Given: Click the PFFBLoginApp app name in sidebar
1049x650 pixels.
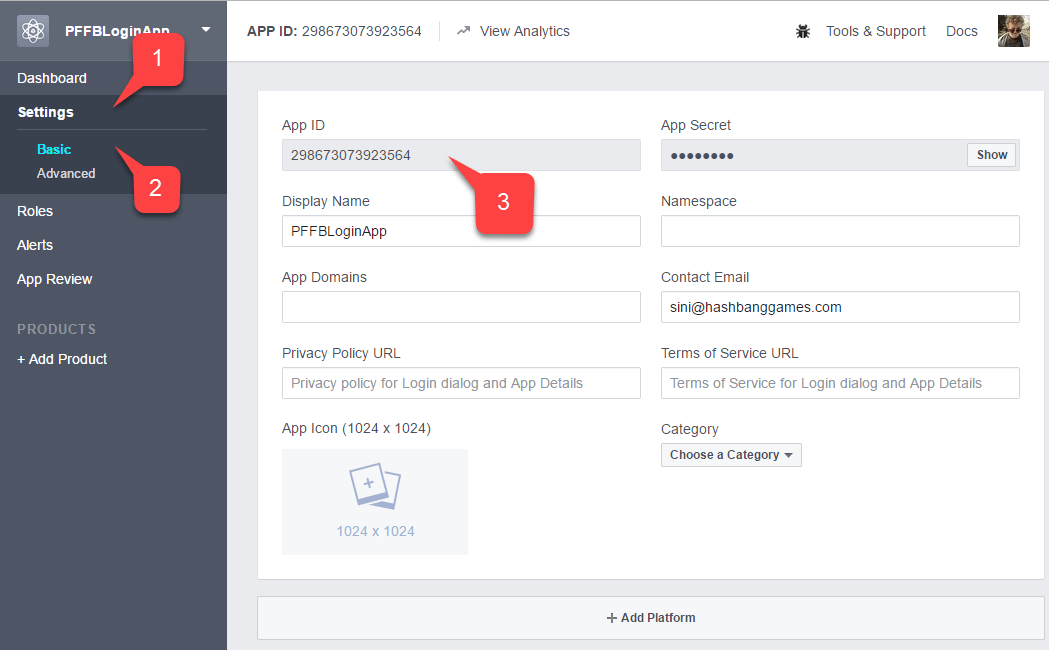Looking at the screenshot, I should click(x=117, y=31).
